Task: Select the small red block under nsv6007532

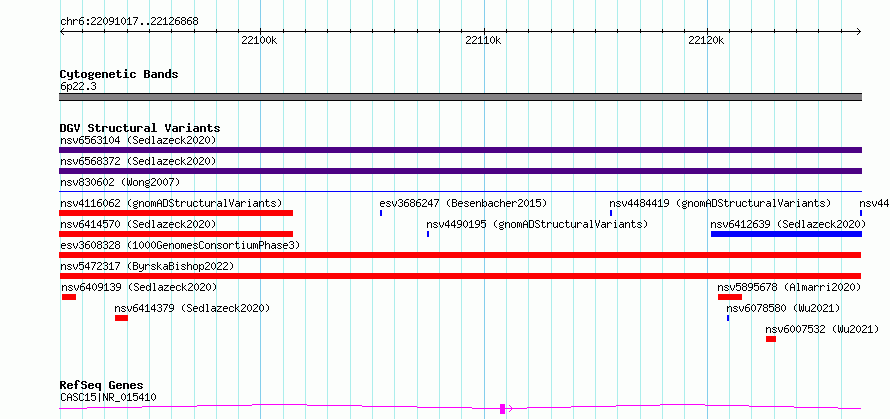Action: click(x=771, y=339)
